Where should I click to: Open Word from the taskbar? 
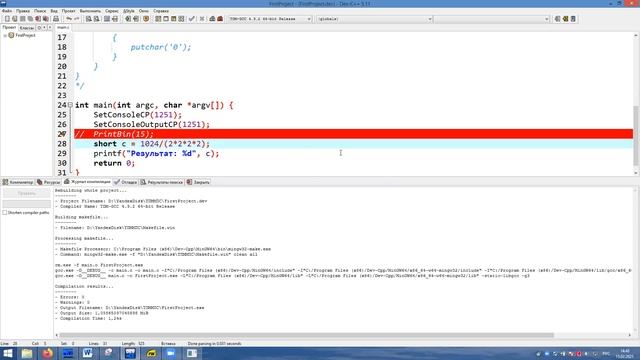pos(87,353)
